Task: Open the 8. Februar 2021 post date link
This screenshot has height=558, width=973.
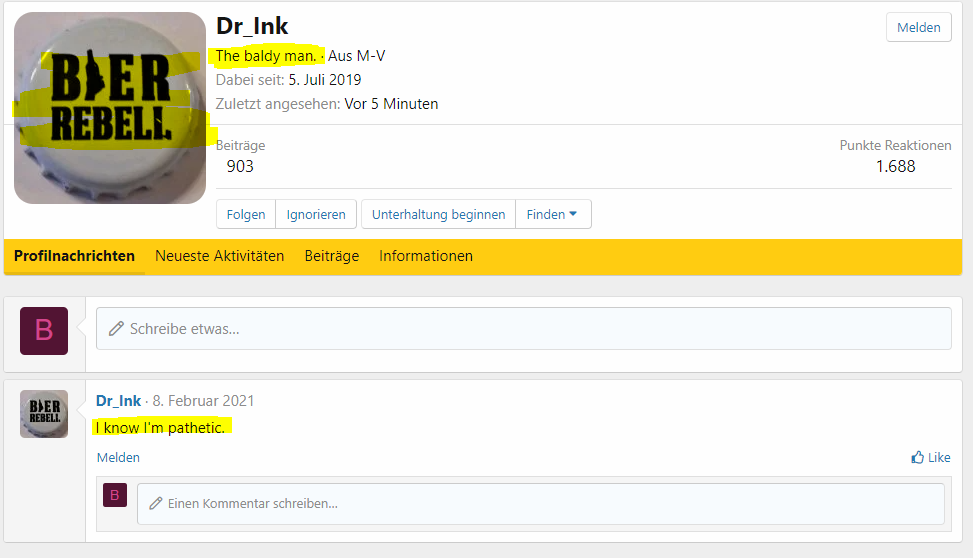Action: point(203,400)
